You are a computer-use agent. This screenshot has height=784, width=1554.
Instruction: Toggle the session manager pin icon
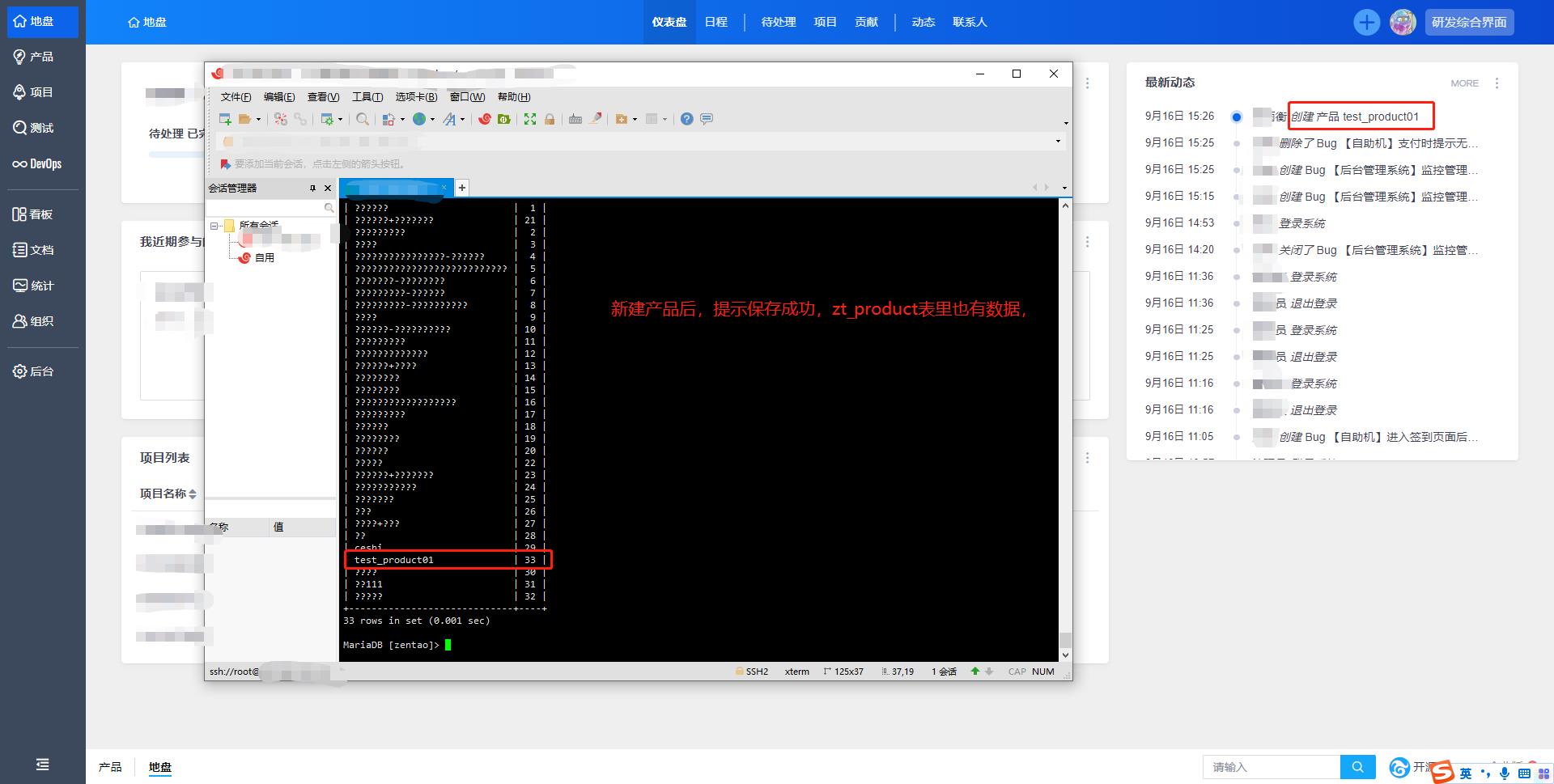point(312,188)
